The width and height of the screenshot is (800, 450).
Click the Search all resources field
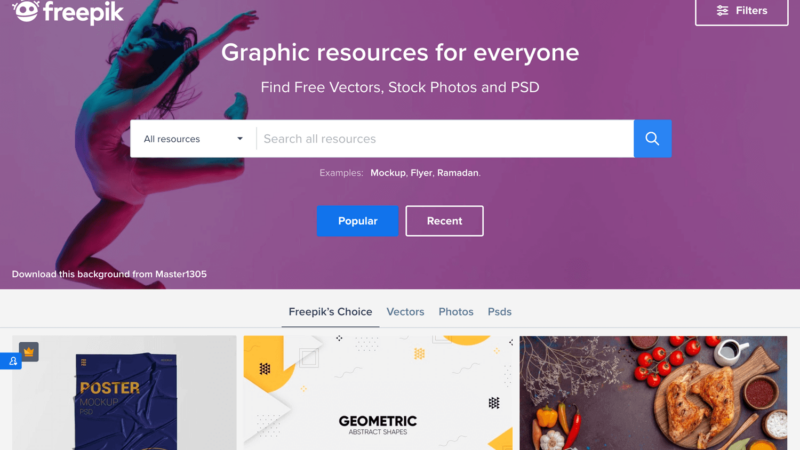(x=445, y=139)
